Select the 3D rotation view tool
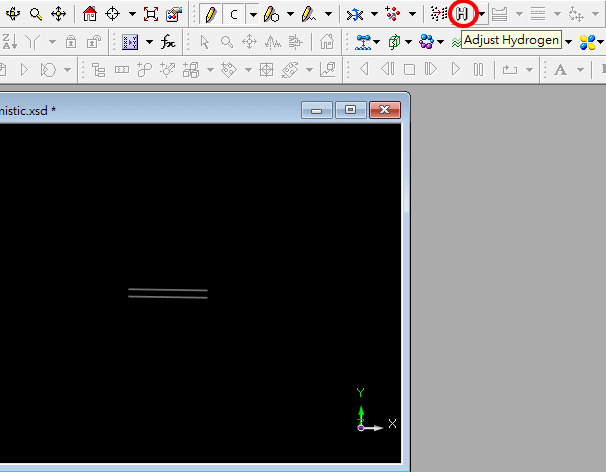 point(13,15)
